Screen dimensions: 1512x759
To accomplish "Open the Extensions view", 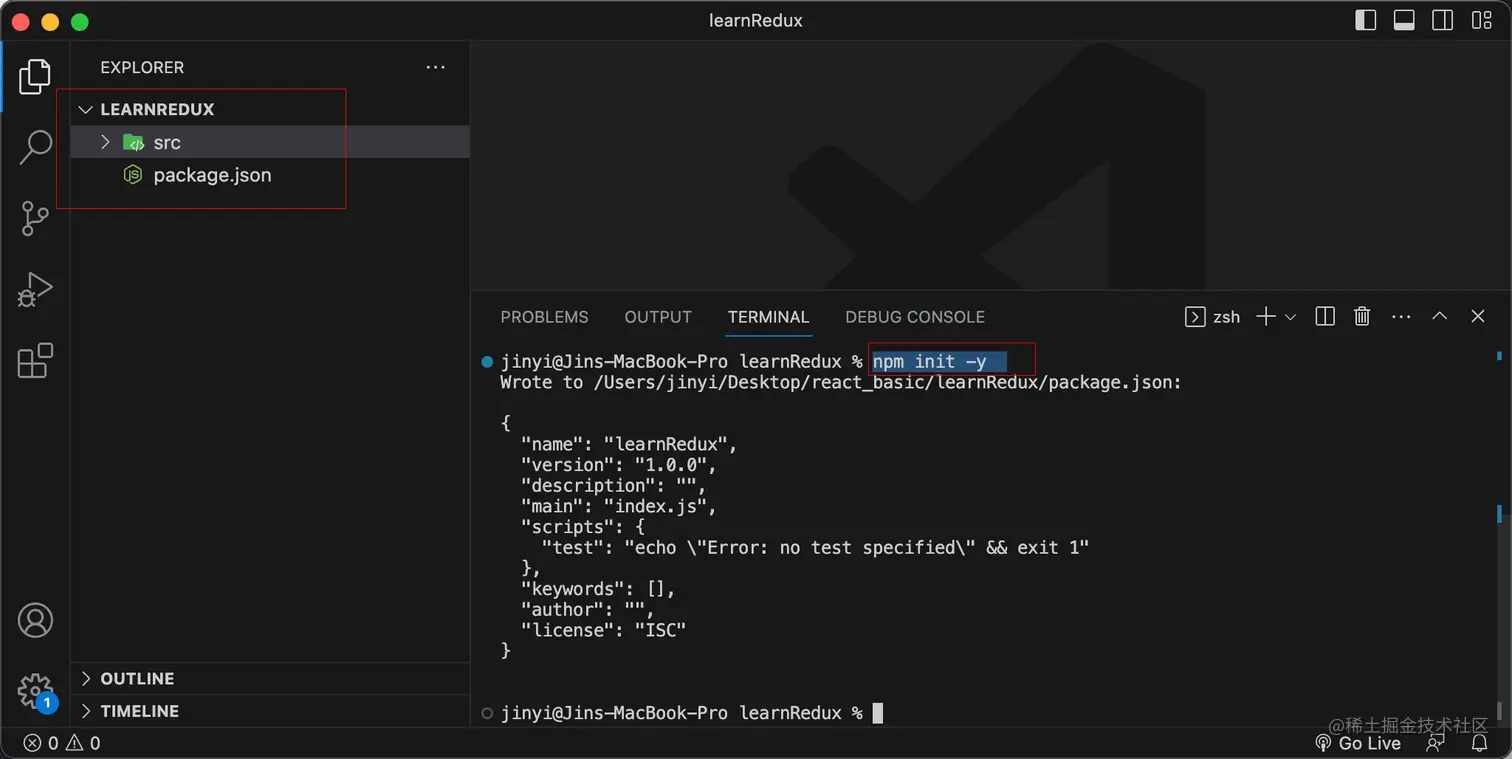I will coord(35,361).
